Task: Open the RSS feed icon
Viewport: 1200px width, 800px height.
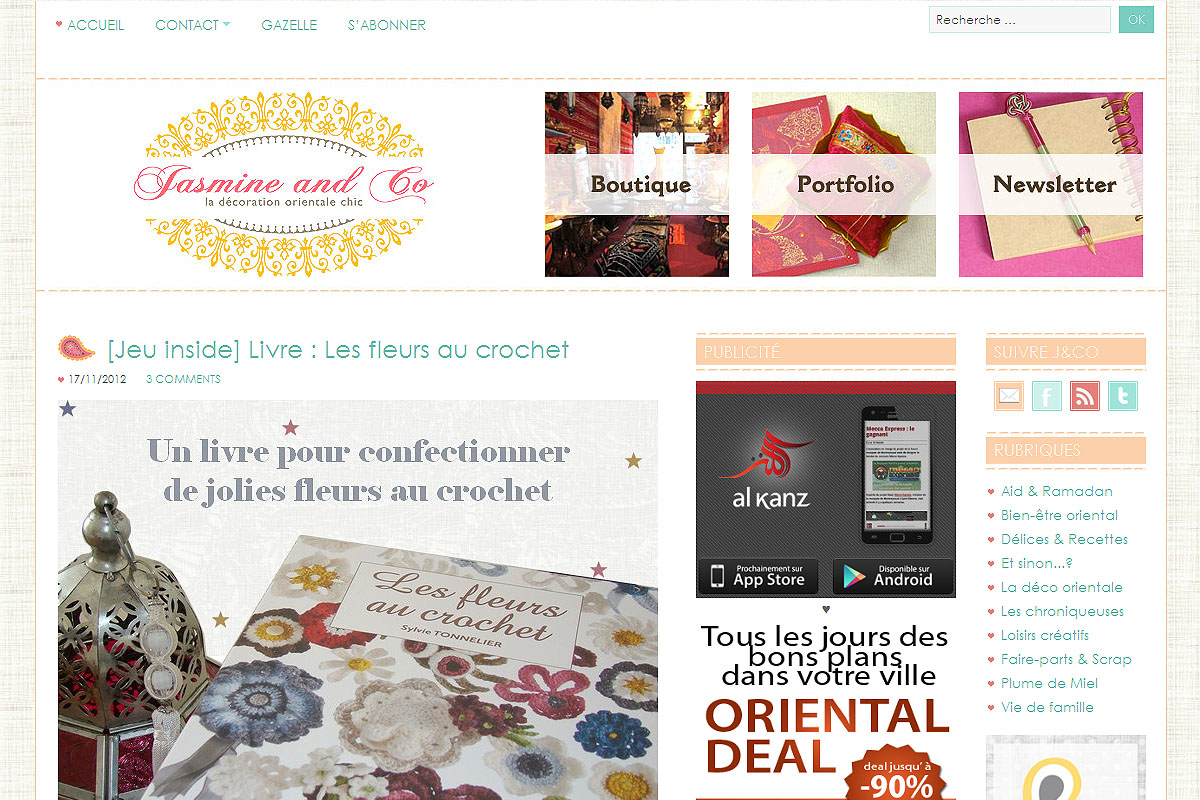Action: point(1084,396)
